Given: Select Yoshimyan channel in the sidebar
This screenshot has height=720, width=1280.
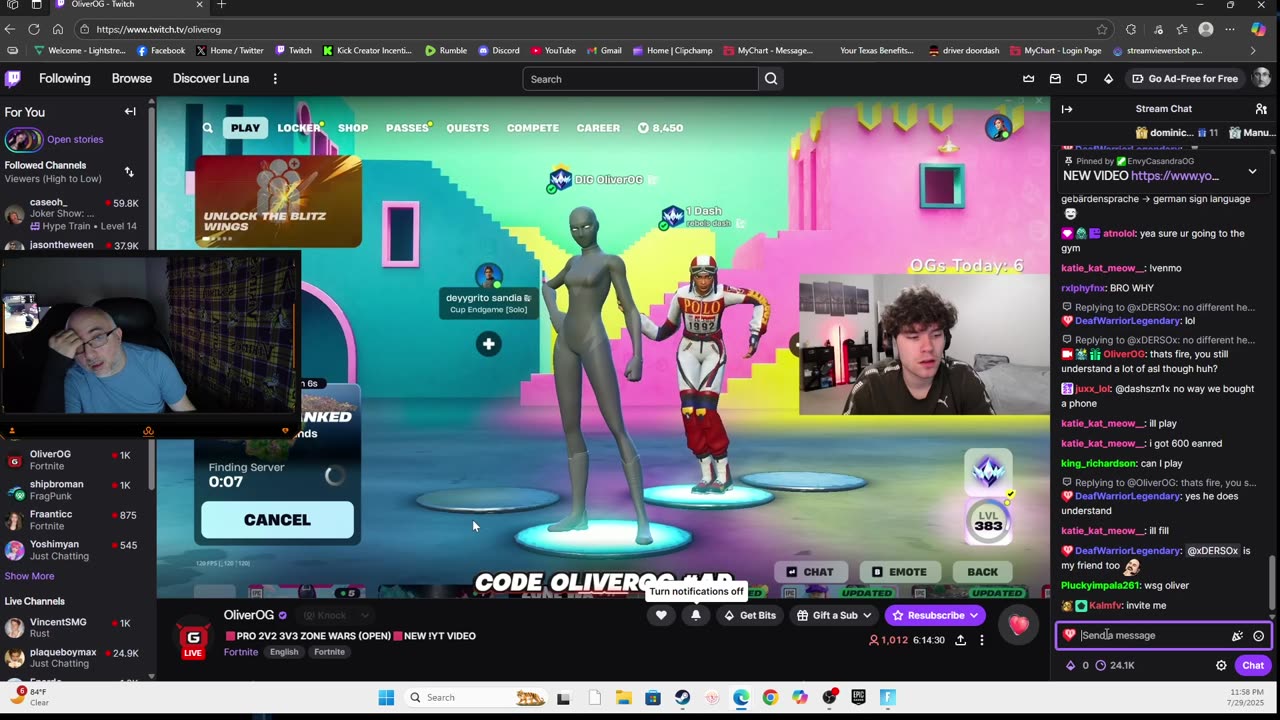Looking at the screenshot, I should [75, 550].
